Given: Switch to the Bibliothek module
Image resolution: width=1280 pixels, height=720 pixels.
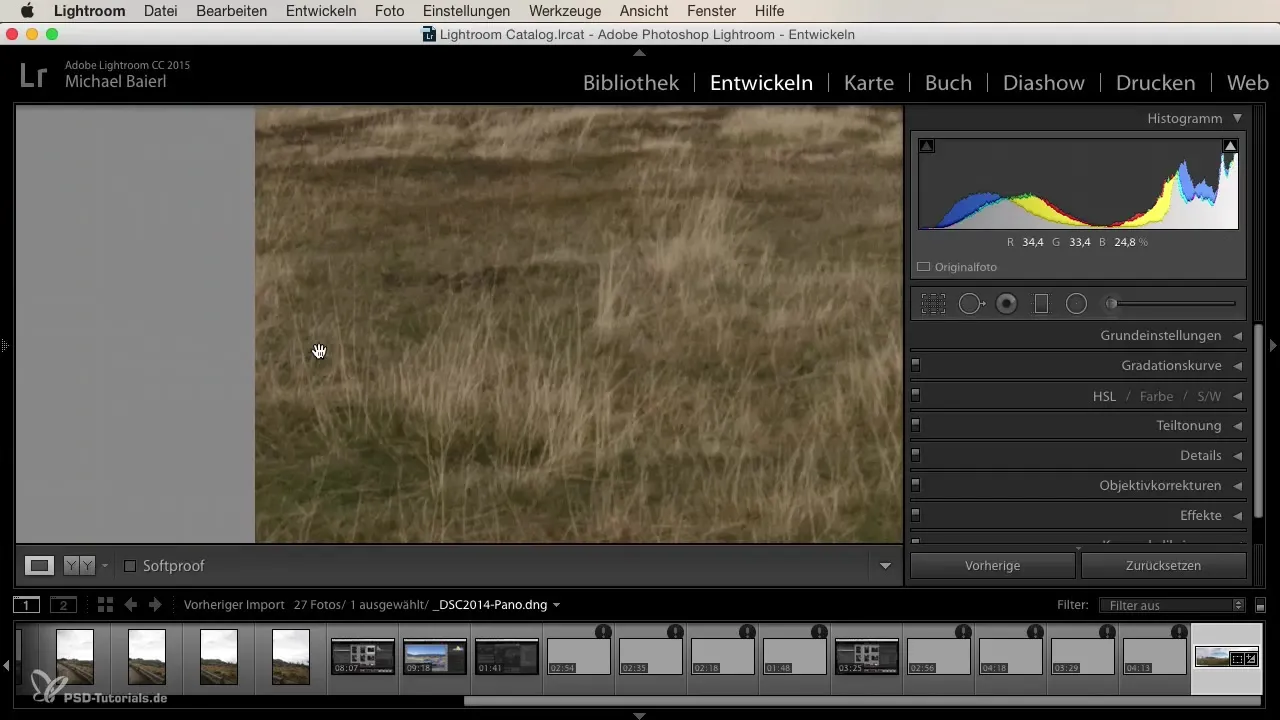Looking at the screenshot, I should [x=631, y=83].
